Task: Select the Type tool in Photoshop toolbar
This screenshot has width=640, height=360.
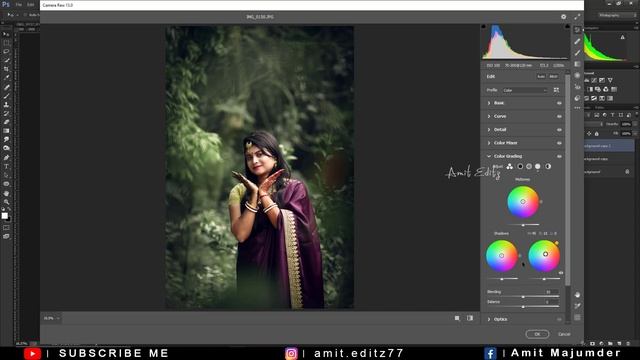Action: pyautogui.click(x=6, y=167)
